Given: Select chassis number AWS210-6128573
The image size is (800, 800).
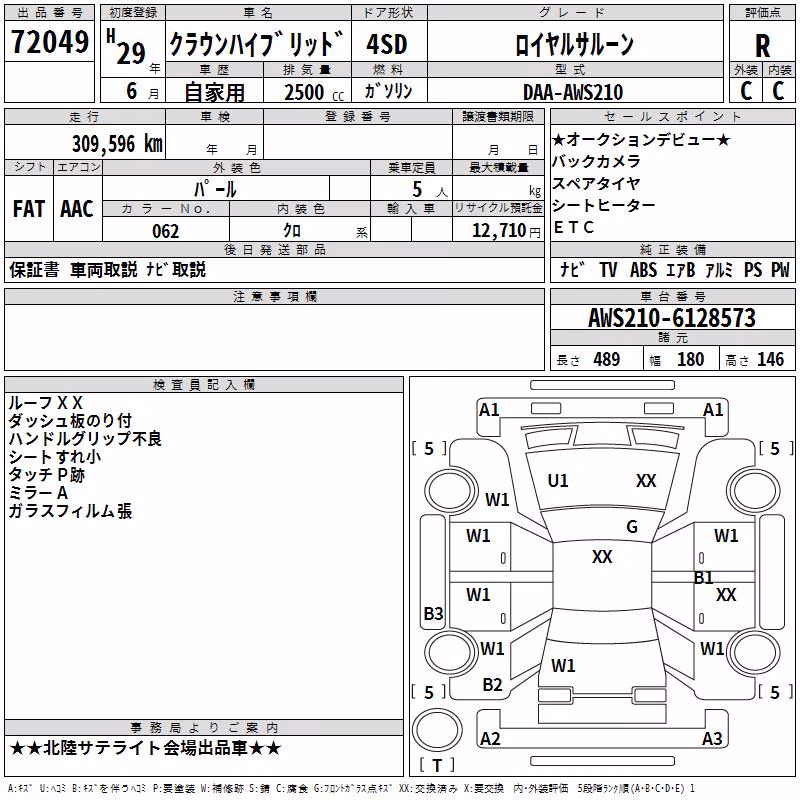Looking at the screenshot, I should (672, 318).
